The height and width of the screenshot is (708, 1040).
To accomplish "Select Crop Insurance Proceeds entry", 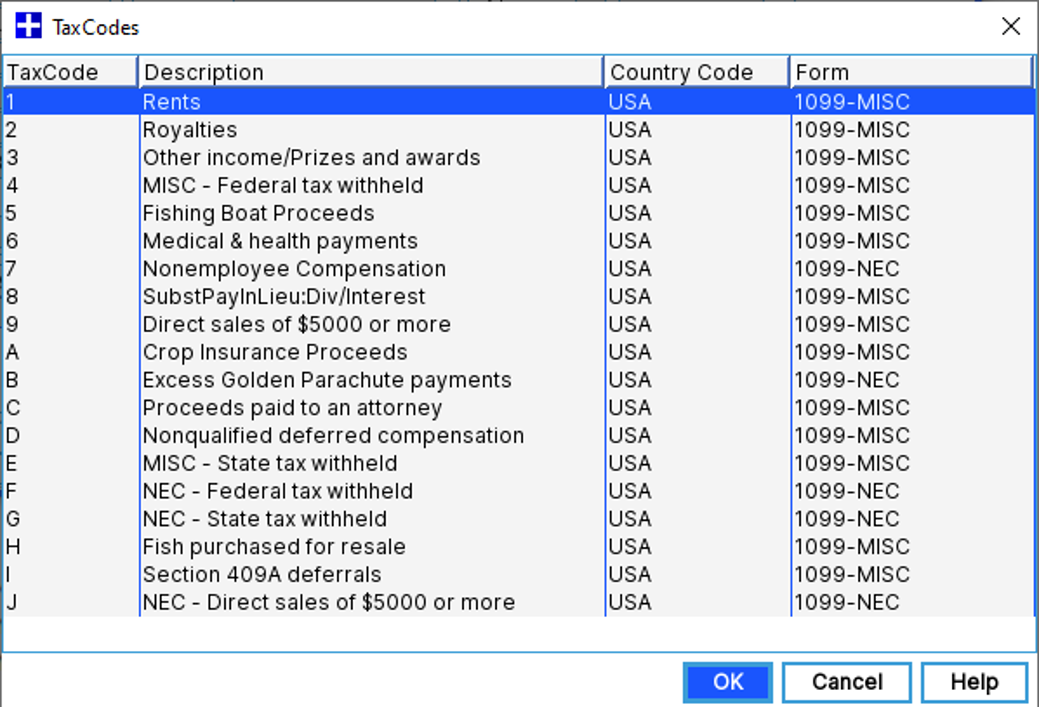I will tap(300, 352).
